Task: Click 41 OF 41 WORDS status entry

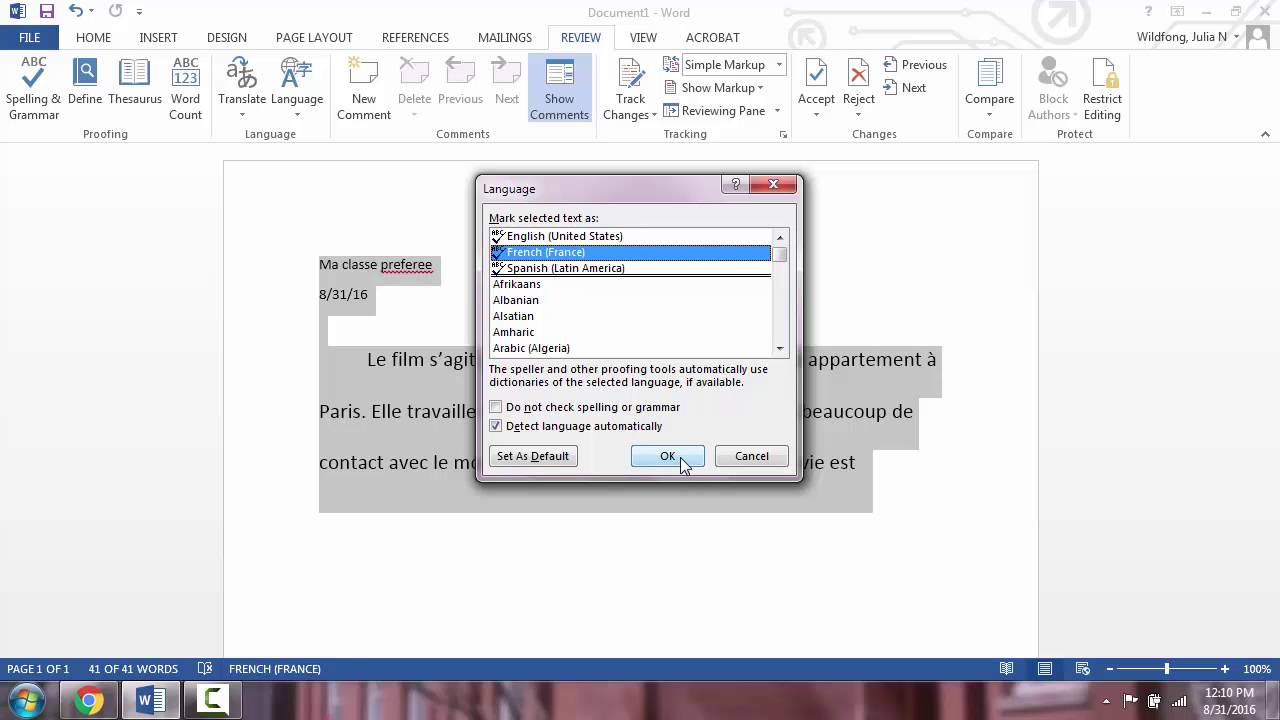Action: click(x=133, y=669)
